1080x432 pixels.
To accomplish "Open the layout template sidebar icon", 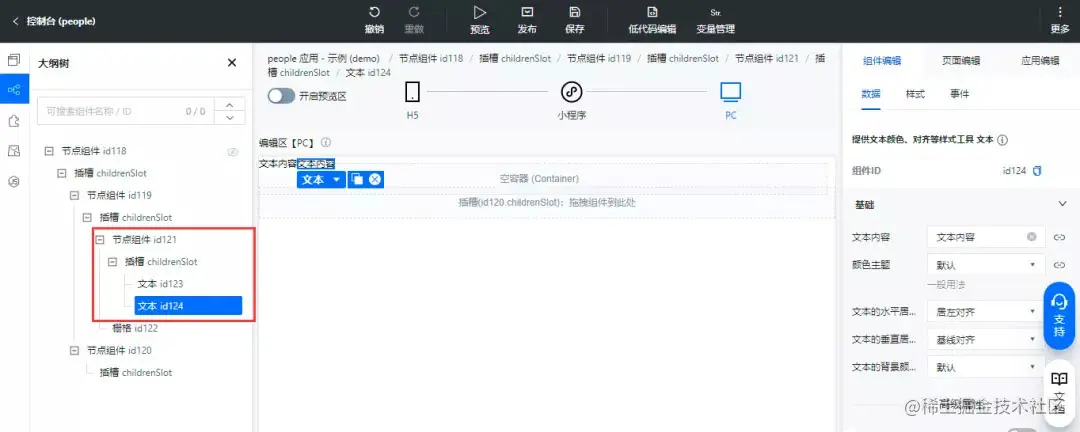I will pyautogui.click(x=14, y=151).
